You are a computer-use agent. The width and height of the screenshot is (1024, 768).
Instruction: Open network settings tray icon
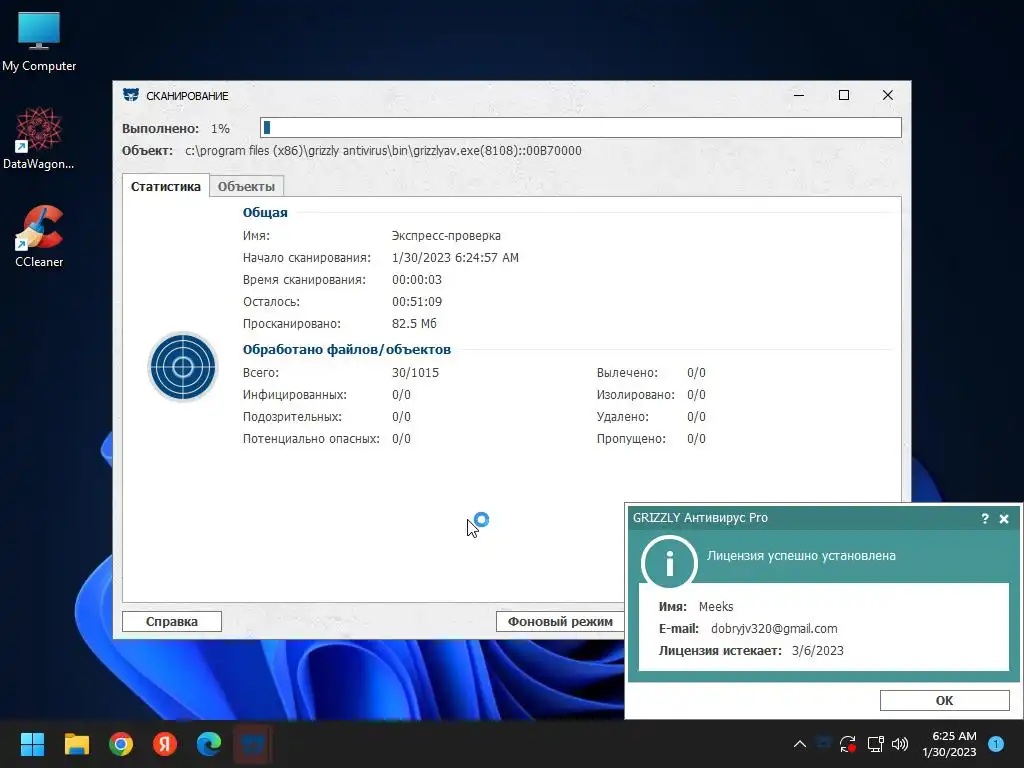coord(875,744)
